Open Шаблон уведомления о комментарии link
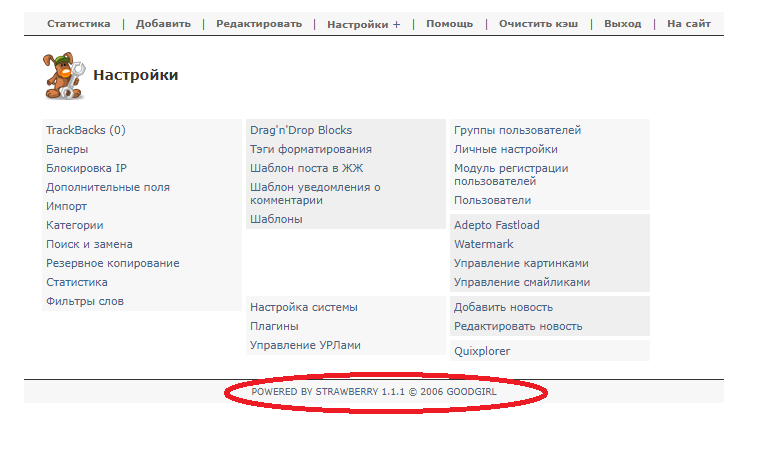760x450 pixels. tap(315, 193)
